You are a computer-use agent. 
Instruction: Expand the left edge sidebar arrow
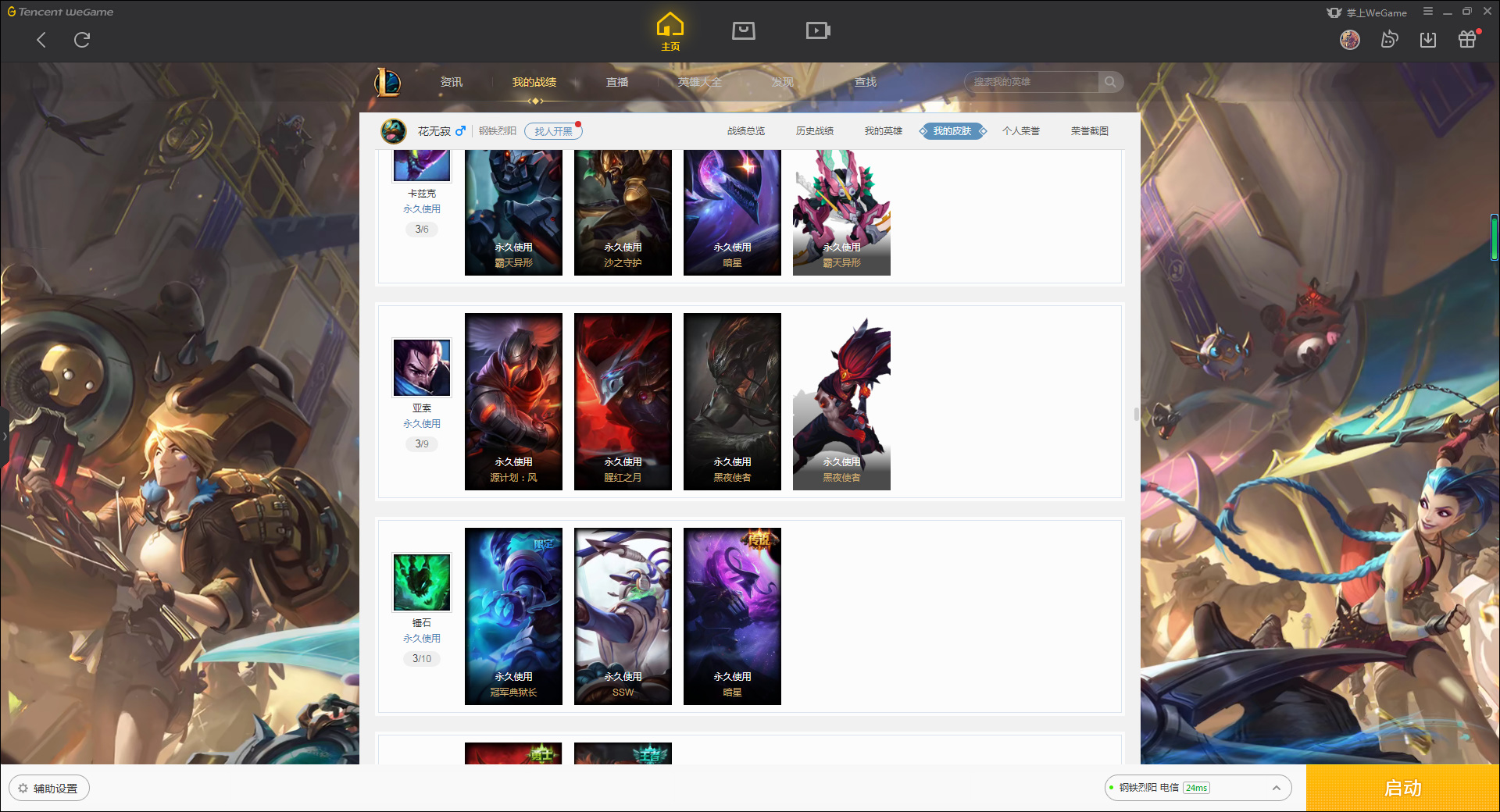[4, 436]
